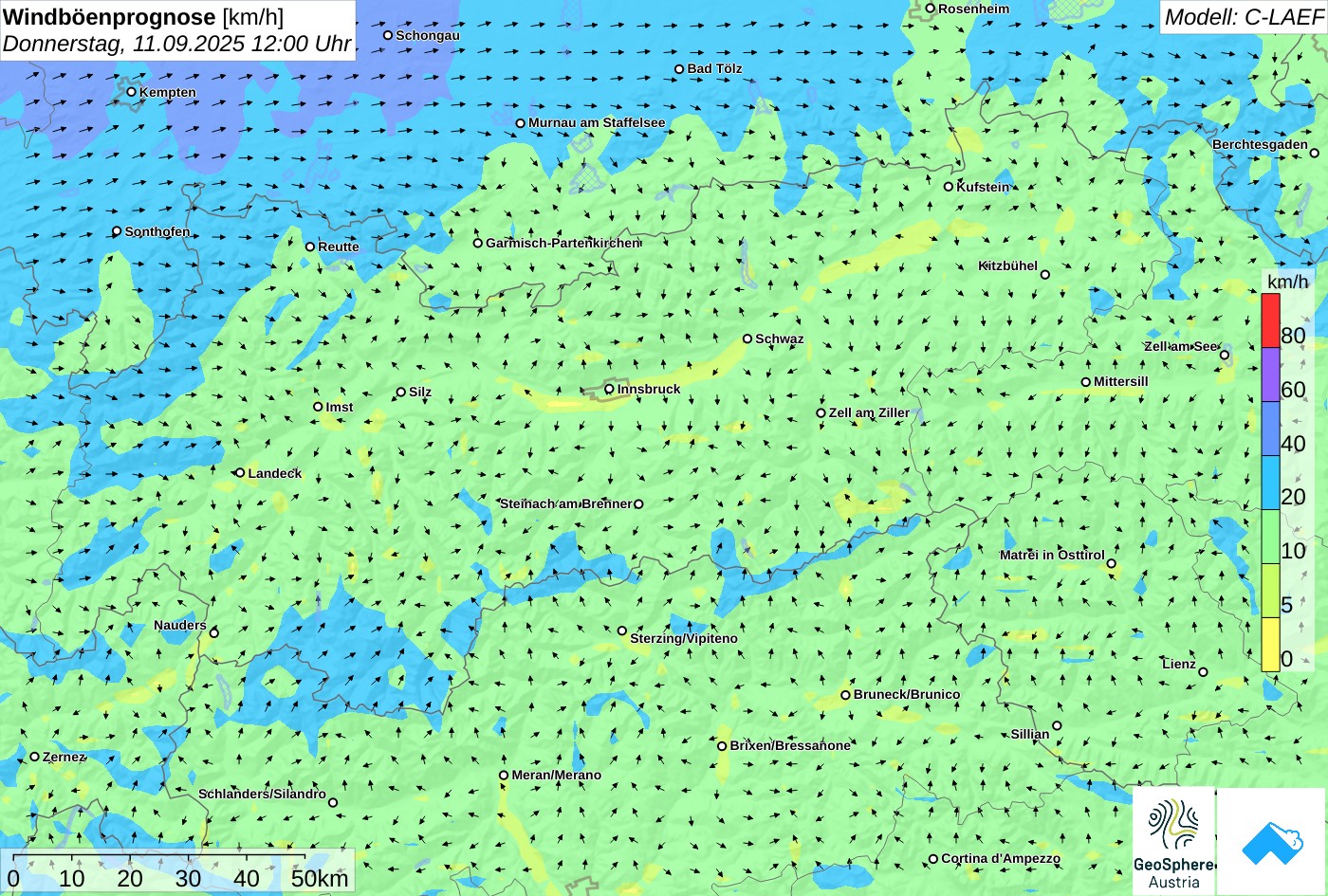Click the Rosenheim location marker
Screen dimensions: 1328x896
pos(931,9)
